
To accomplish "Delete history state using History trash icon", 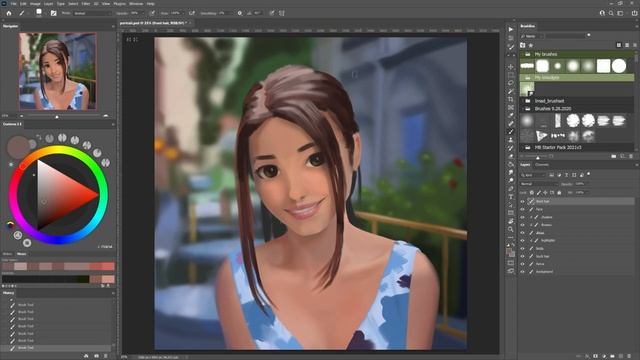I will 106,356.
